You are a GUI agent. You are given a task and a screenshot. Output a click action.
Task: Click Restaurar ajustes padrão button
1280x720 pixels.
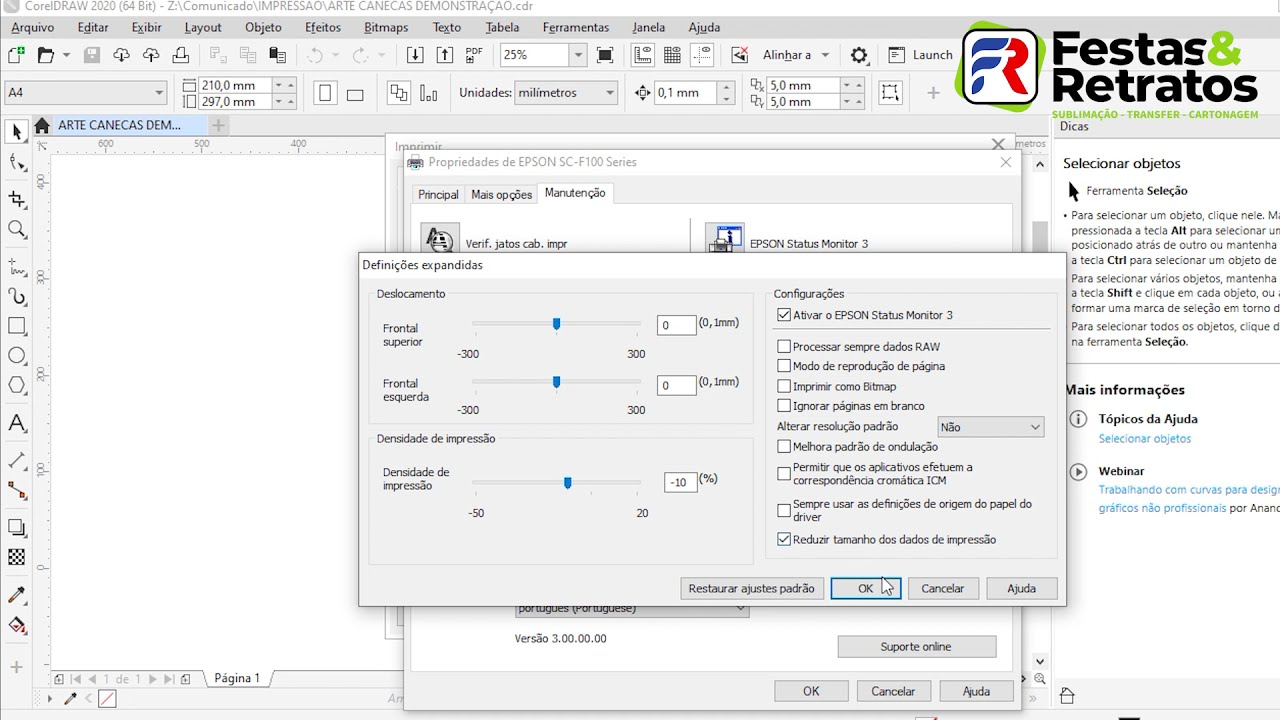tap(751, 588)
